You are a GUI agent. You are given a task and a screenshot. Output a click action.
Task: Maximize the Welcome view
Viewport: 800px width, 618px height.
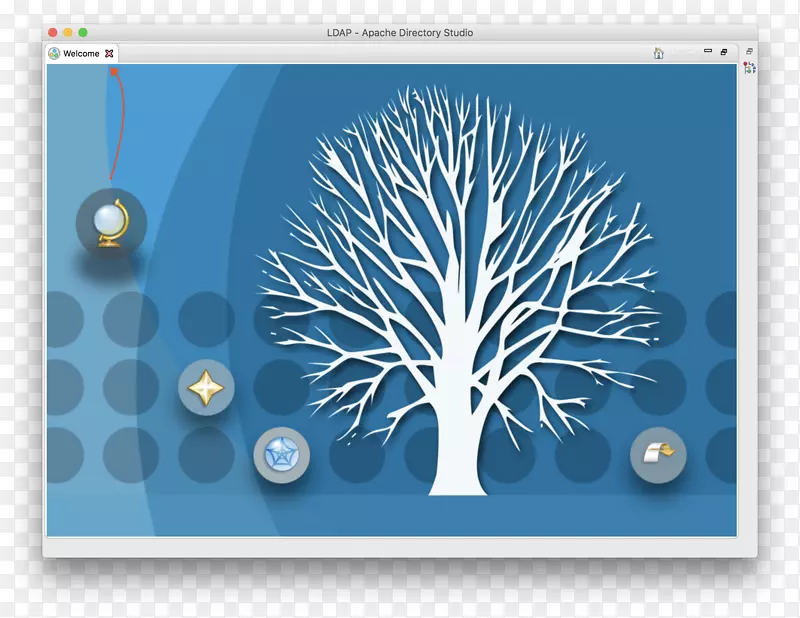pos(725,50)
